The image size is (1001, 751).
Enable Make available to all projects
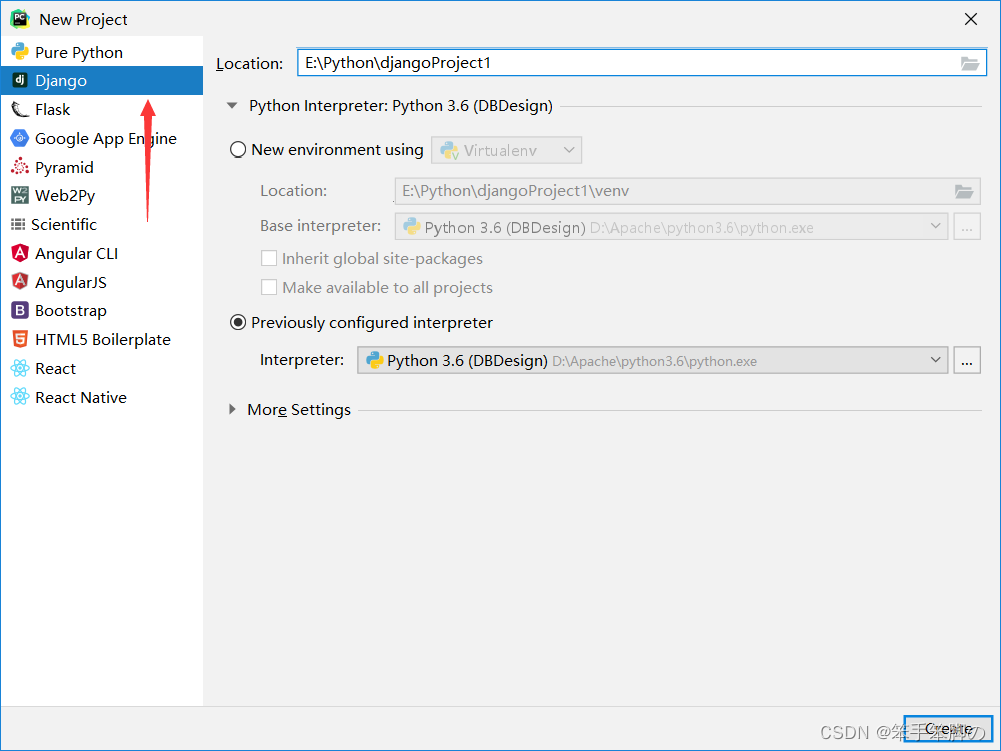coord(269,287)
